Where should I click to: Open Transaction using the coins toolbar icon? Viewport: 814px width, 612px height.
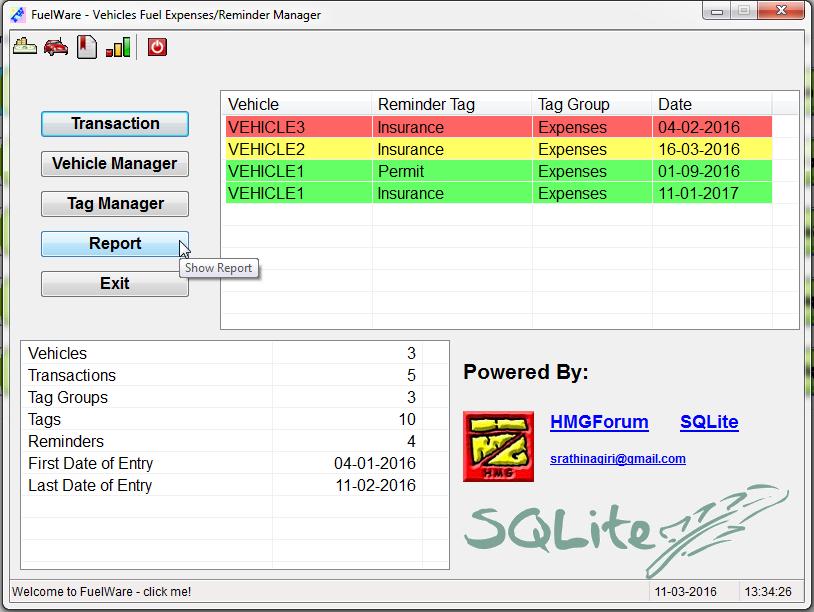tap(24, 45)
